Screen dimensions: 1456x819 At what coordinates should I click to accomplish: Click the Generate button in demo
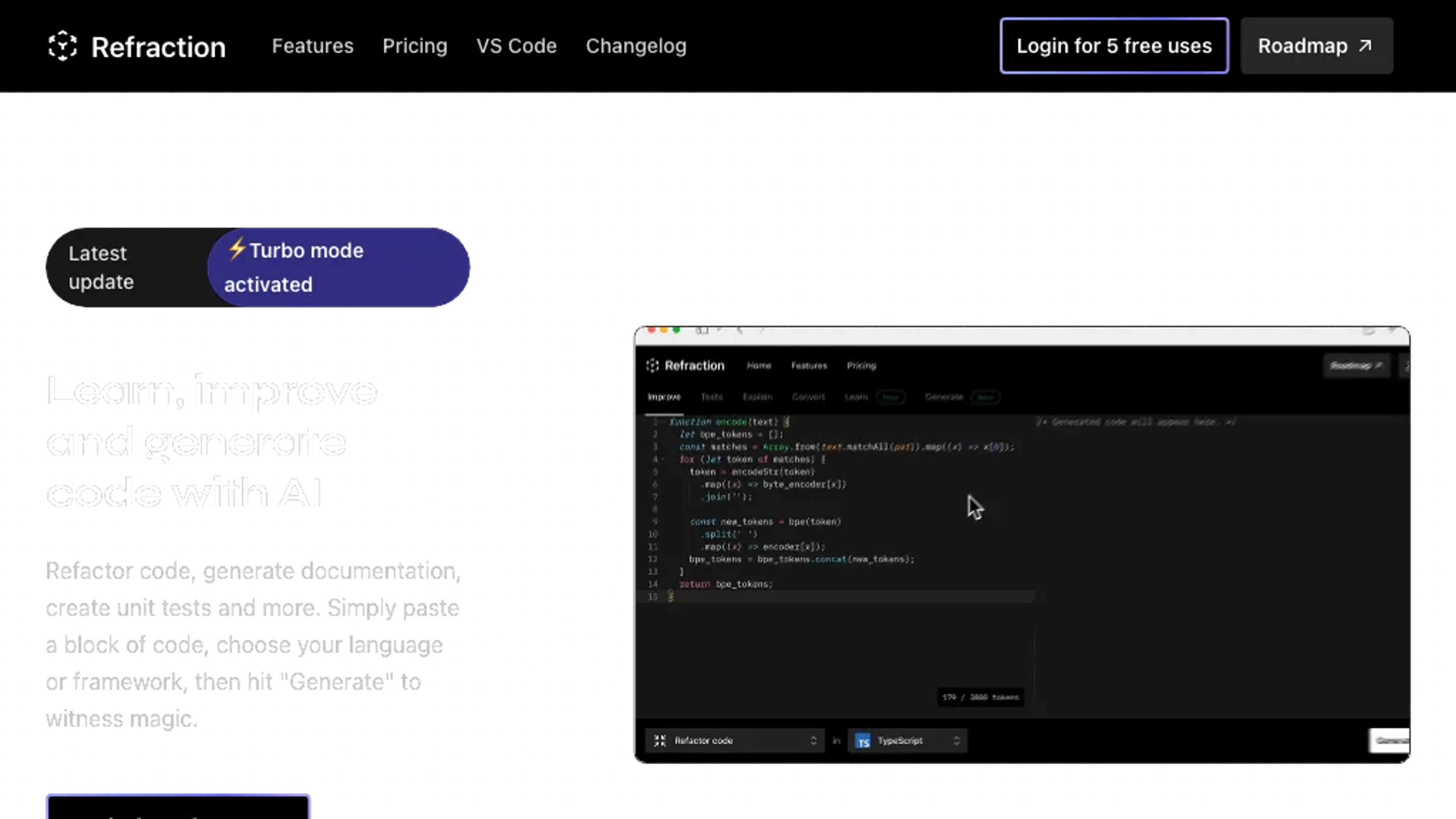pyautogui.click(x=1389, y=741)
